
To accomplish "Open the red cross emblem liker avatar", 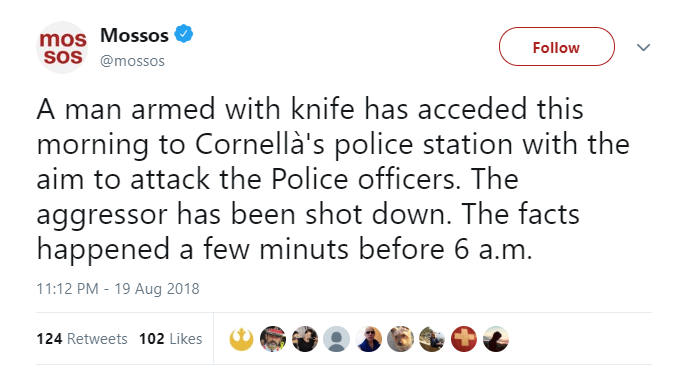I will coord(464,339).
